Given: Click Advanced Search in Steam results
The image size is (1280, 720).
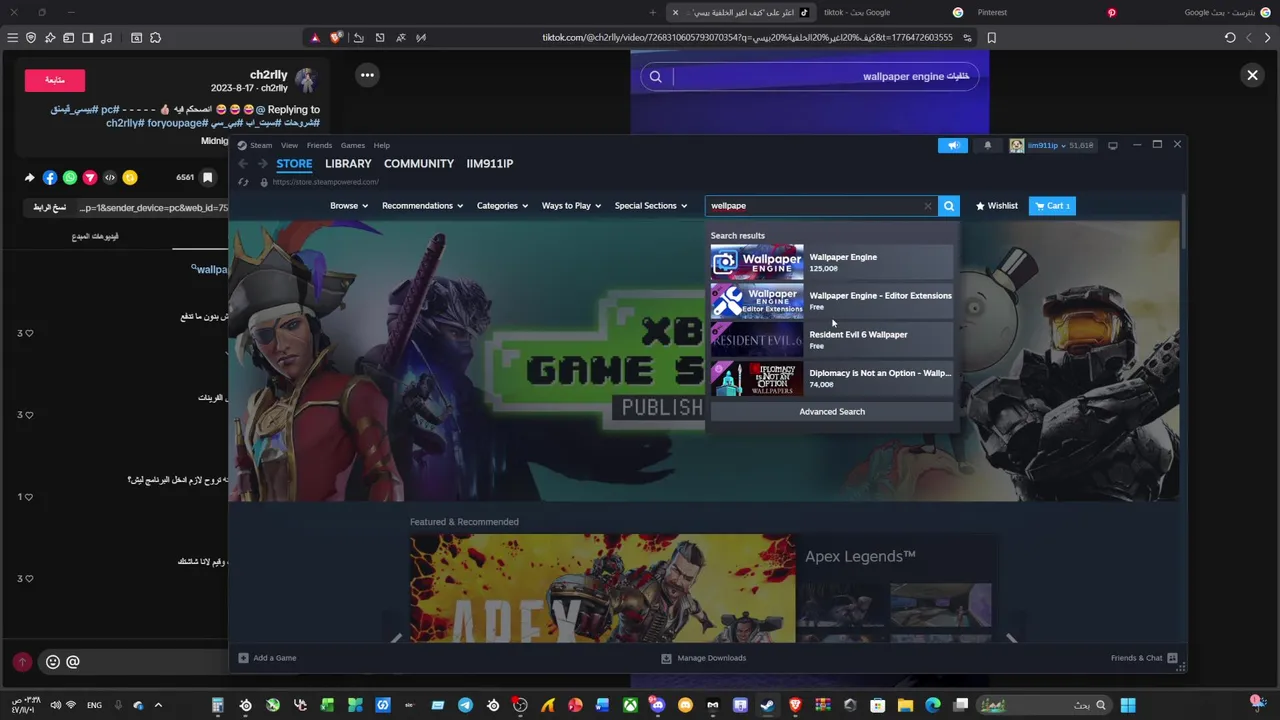Looking at the screenshot, I should pyautogui.click(x=832, y=412).
